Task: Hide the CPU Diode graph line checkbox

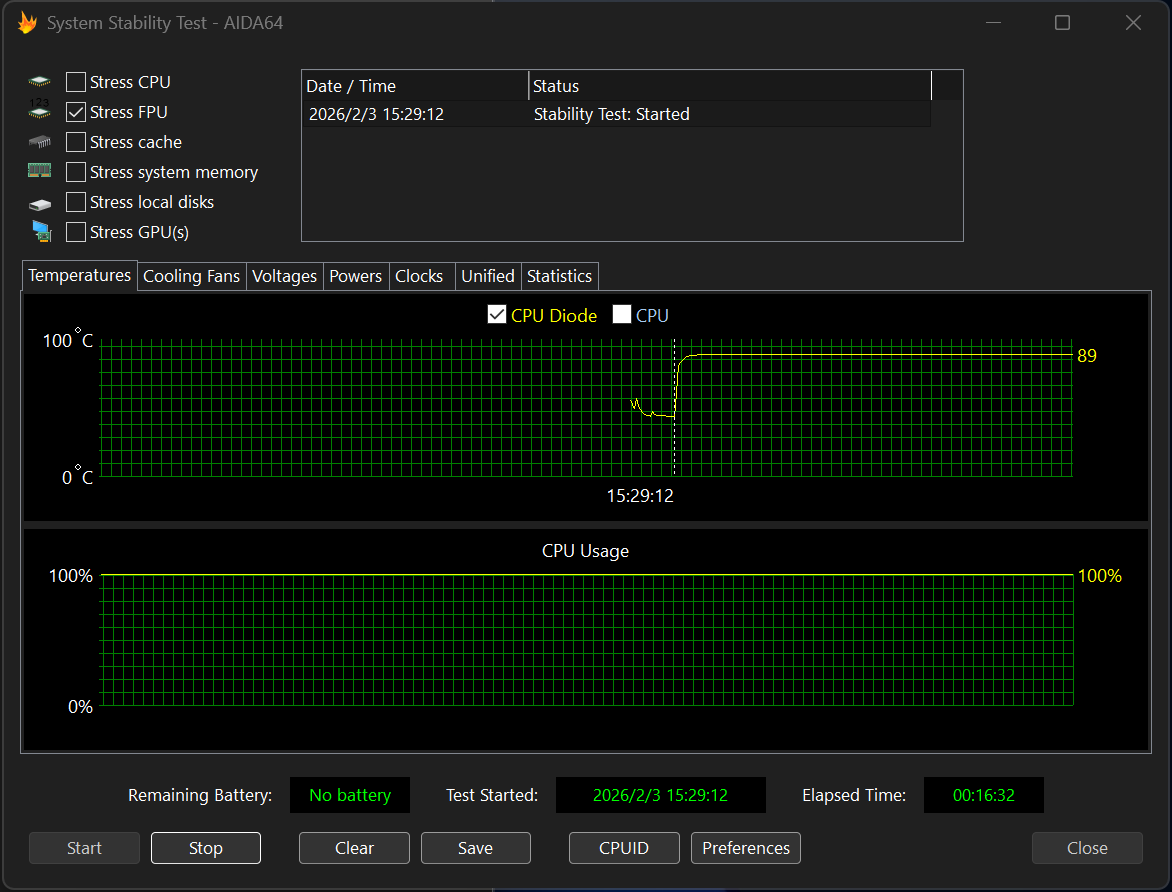Action: pos(497,315)
